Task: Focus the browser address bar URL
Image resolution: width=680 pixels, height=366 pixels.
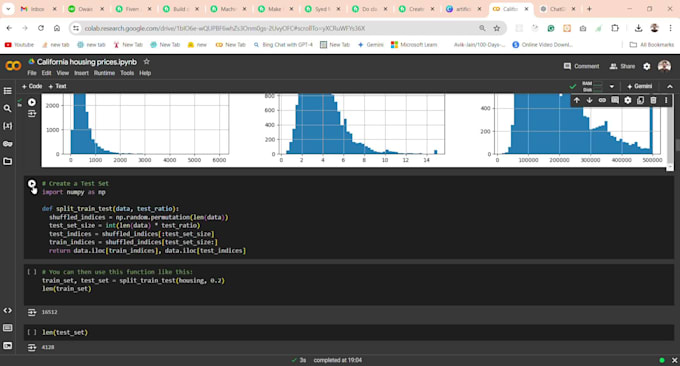Action: tap(225, 28)
